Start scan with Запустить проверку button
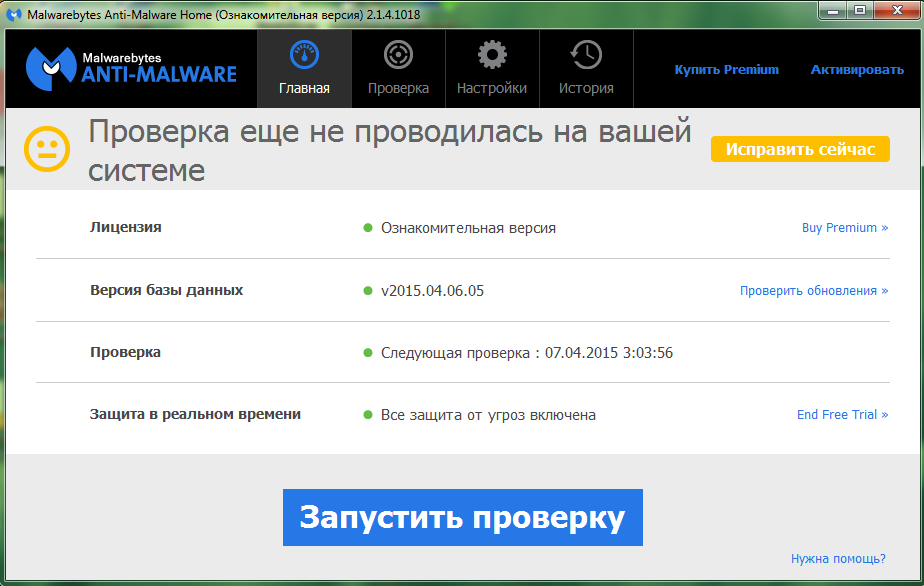The height and width of the screenshot is (586, 924). 462,517
